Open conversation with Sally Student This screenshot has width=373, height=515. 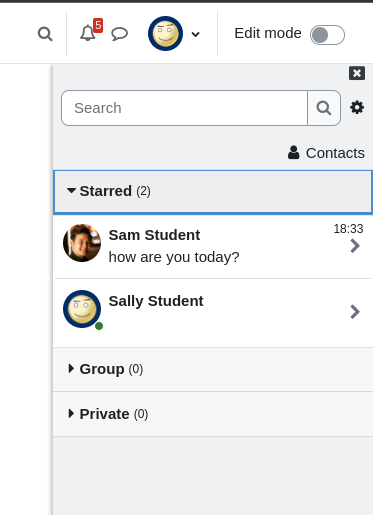(x=213, y=313)
